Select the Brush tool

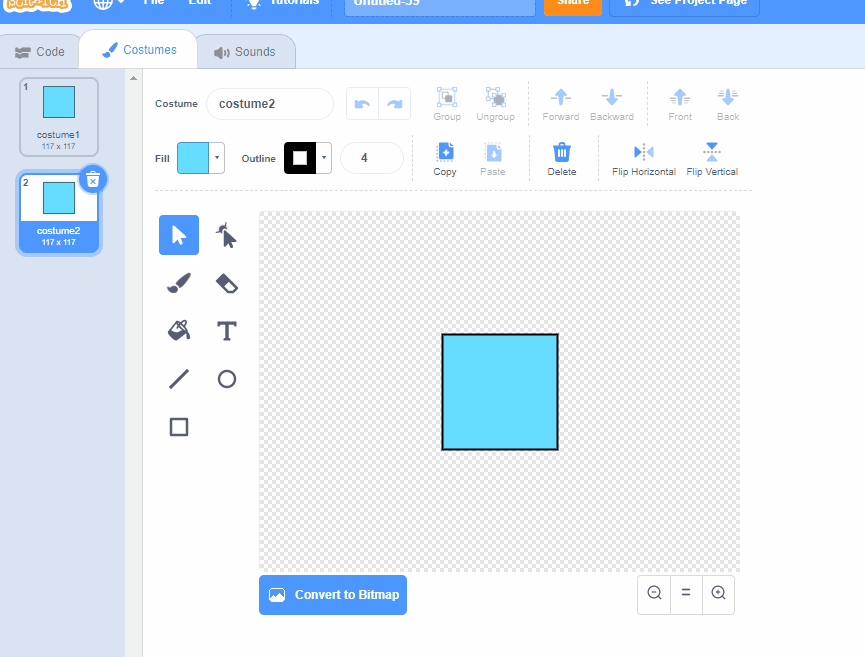179,283
